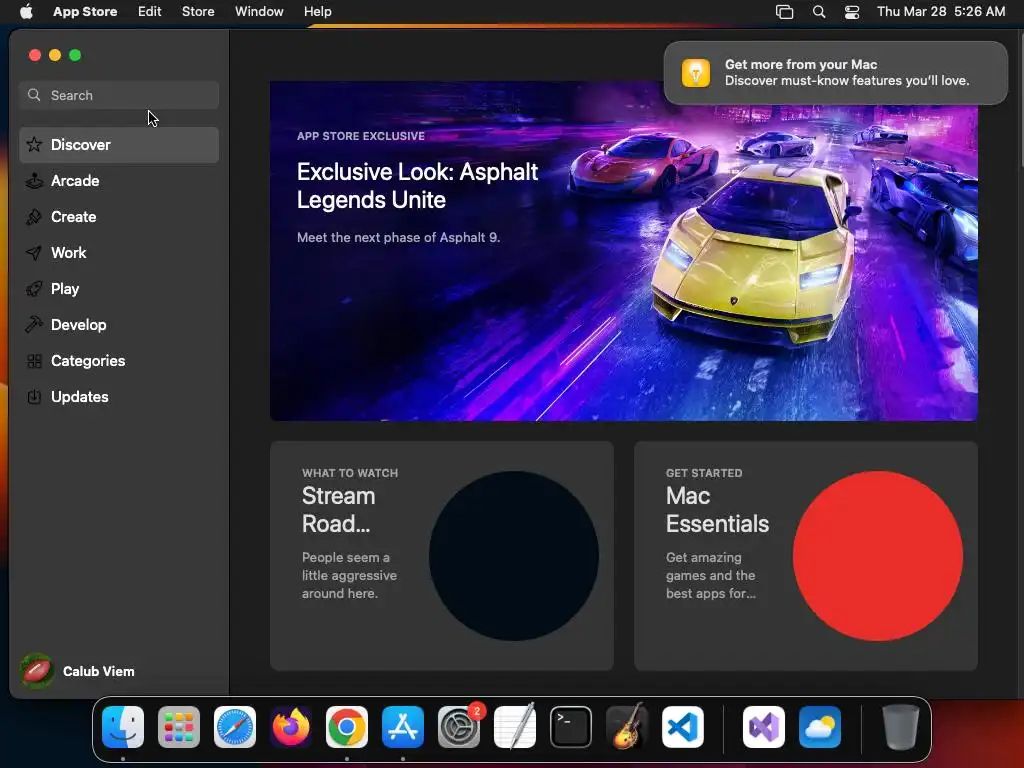The width and height of the screenshot is (1024, 768).
Task: Open Control Center in the menu bar
Action: pyautogui.click(x=852, y=12)
